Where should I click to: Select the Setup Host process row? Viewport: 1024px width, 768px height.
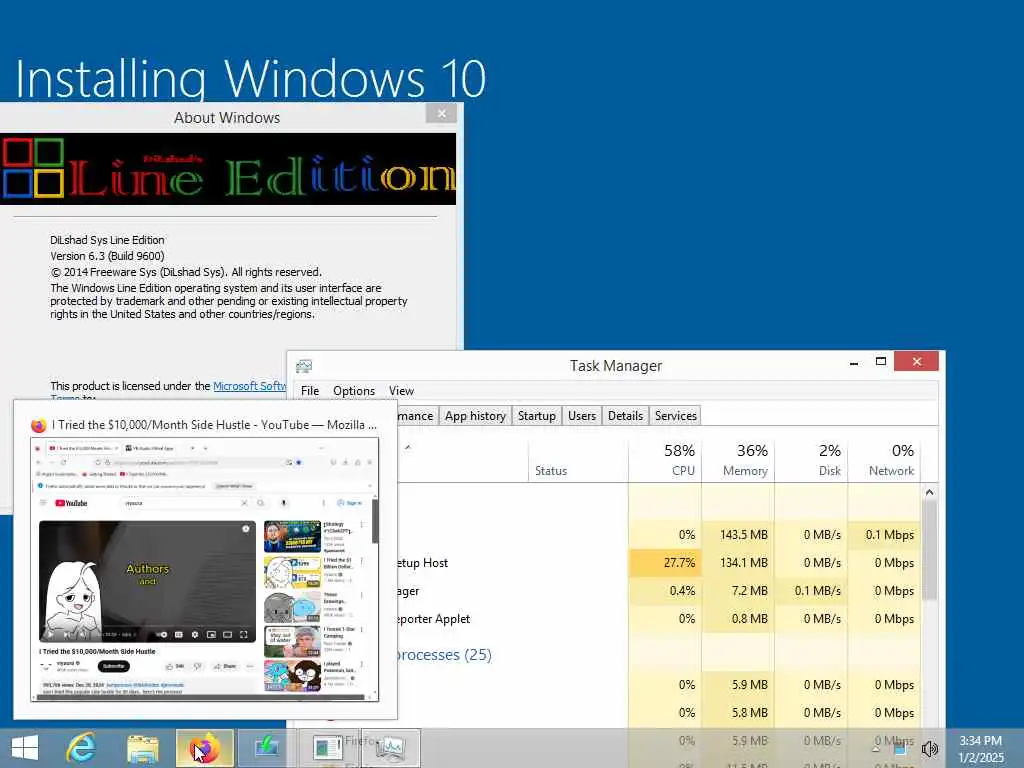point(659,563)
